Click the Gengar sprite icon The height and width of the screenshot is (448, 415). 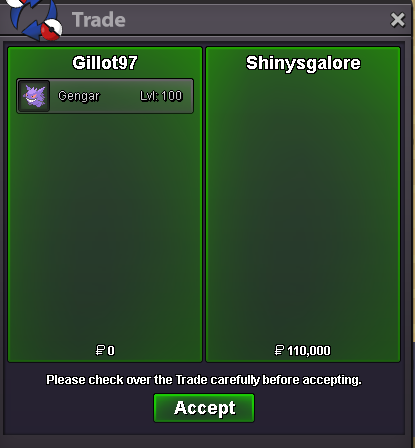point(34,96)
